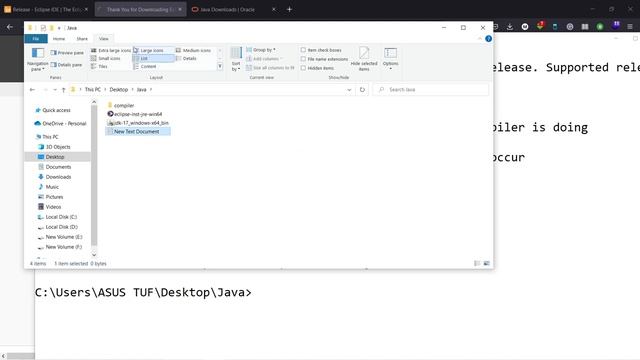Open recent locations dropdown arrow
Viewport: 640px width, 360px height.
(55, 89)
